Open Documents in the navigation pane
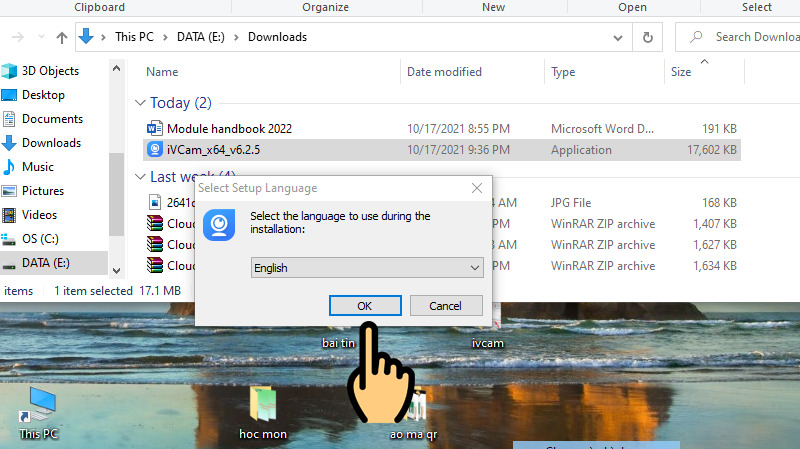 coord(52,119)
